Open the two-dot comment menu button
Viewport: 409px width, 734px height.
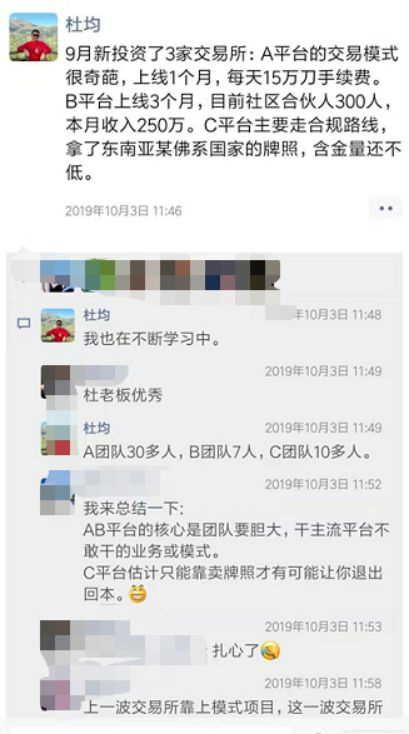click(386, 209)
